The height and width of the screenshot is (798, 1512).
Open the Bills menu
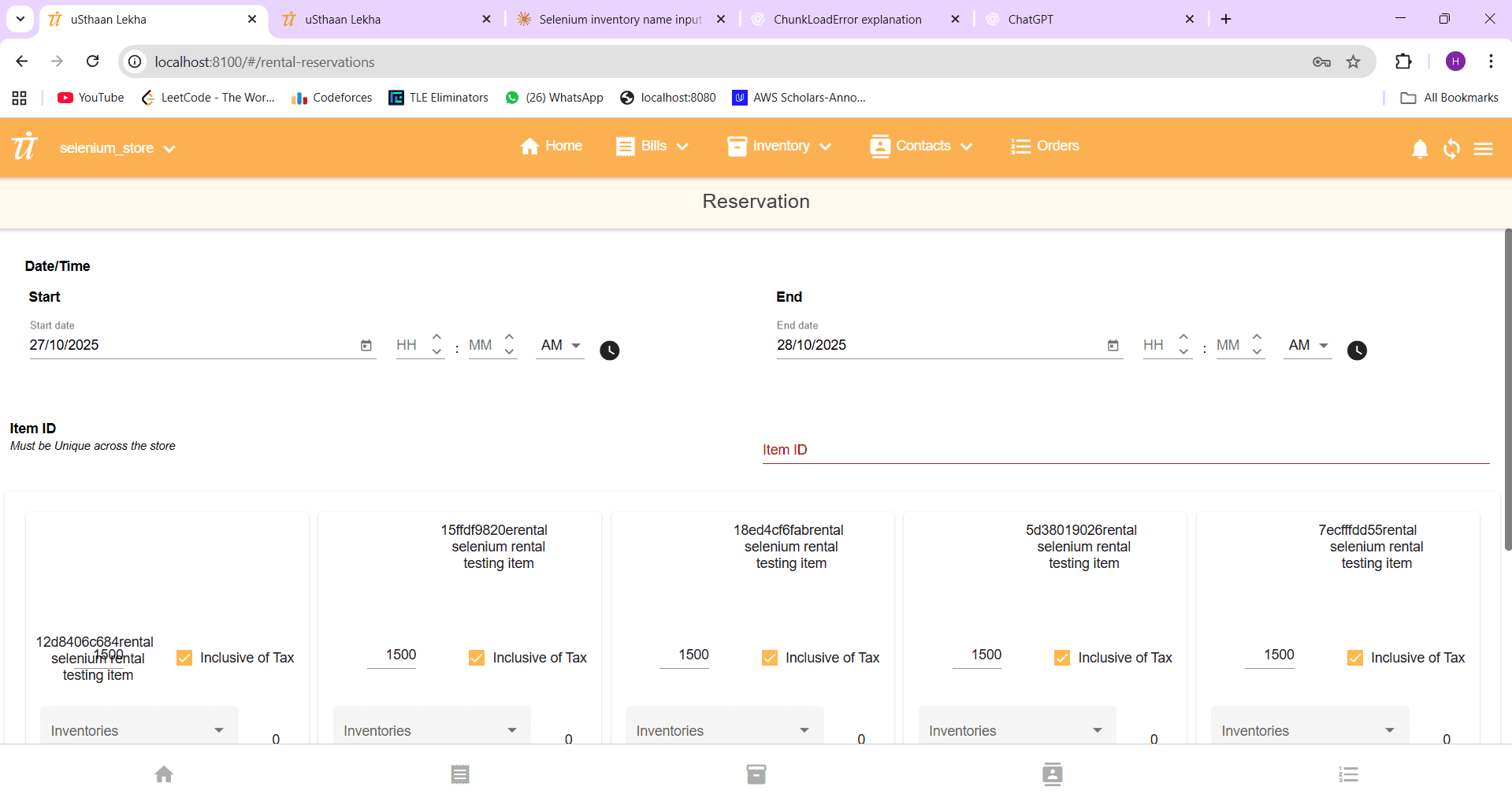(652, 147)
